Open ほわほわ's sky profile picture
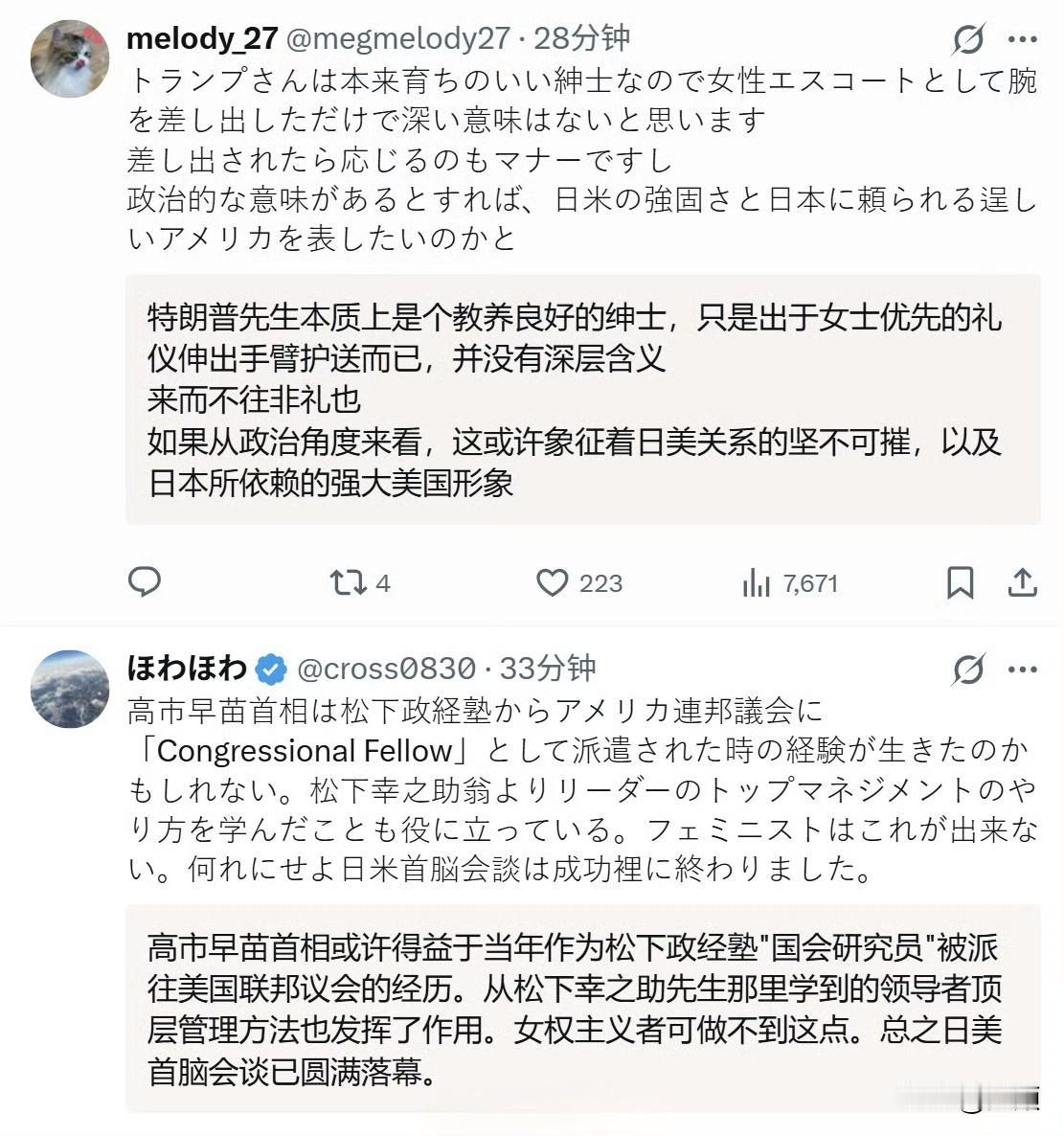The width and height of the screenshot is (1064, 1136). click(x=70, y=690)
